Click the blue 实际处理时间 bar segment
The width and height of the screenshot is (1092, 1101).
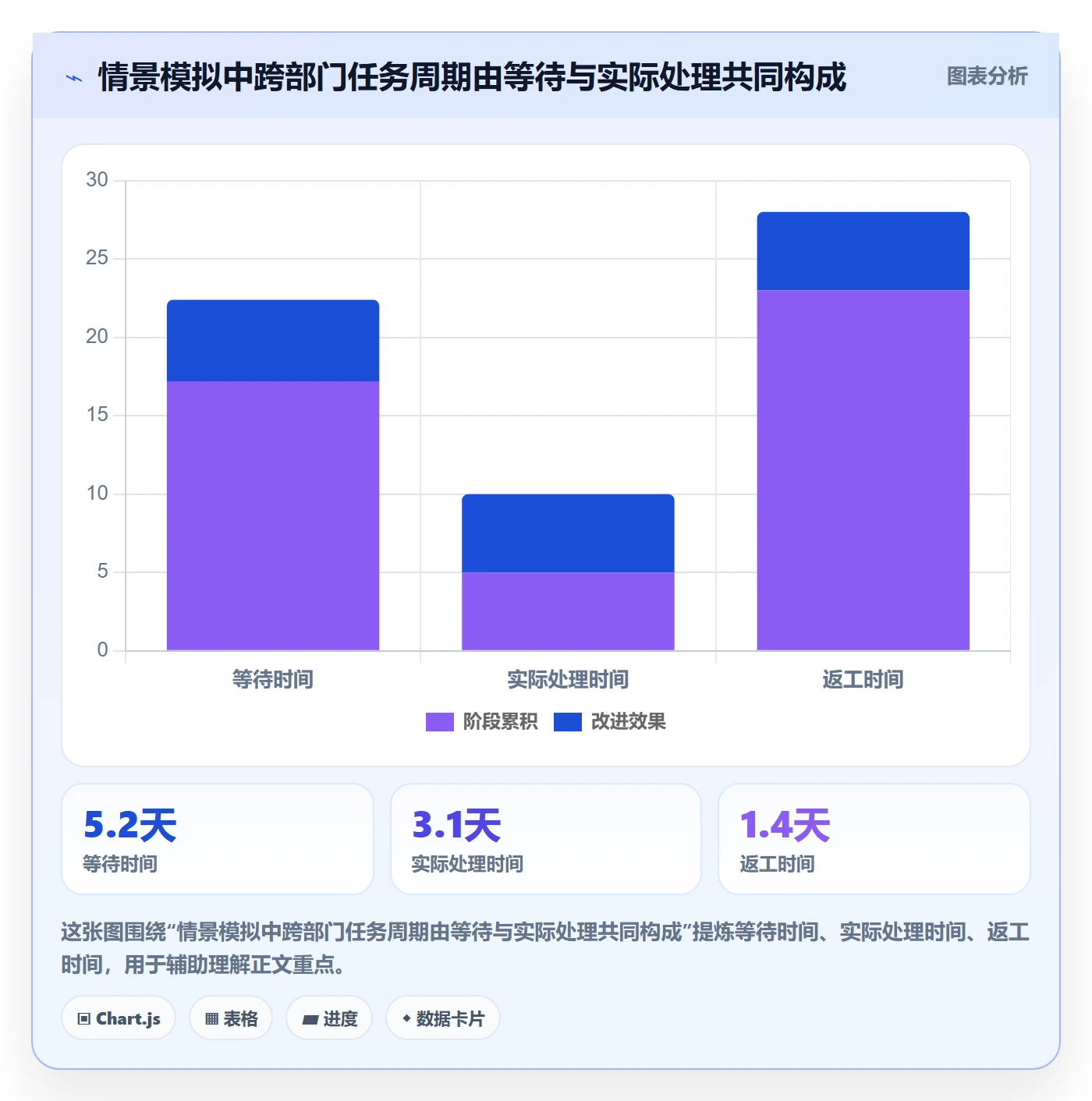pos(568,533)
